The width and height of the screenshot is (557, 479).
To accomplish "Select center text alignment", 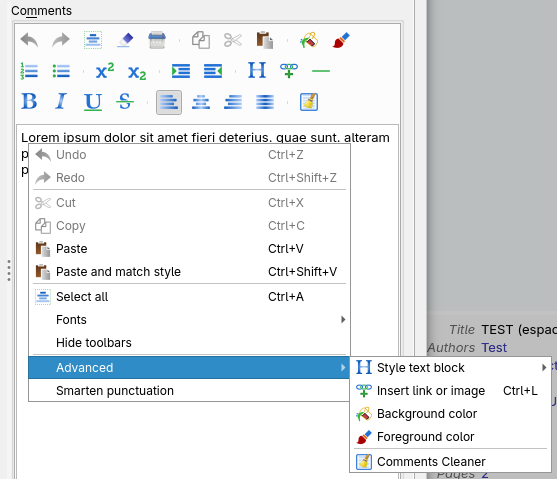I will pos(201,102).
